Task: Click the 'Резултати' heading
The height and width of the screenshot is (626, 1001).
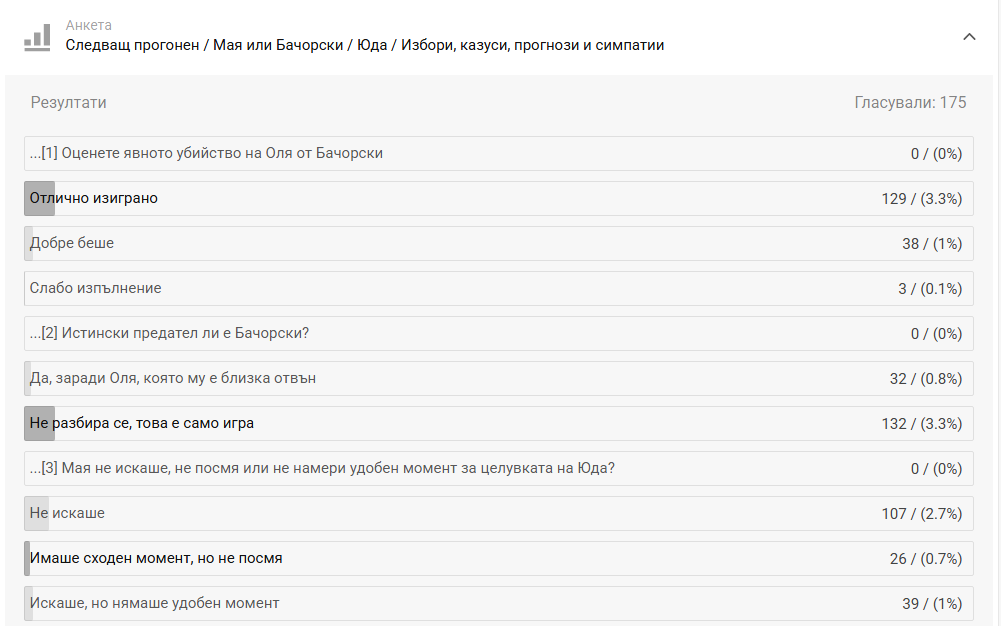Action: pos(69,103)
